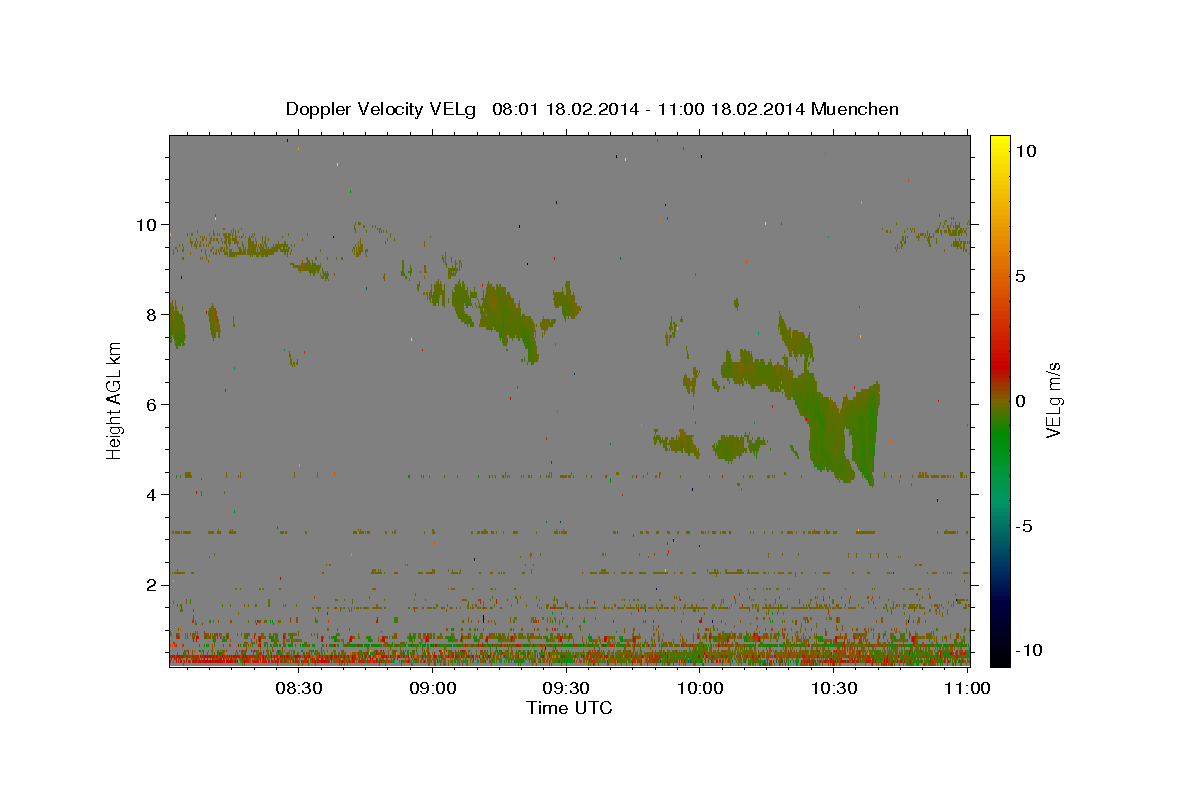Click the colorbar value label 5
Viewport: 1200px width, 800px height.
tap(1020, 276)
